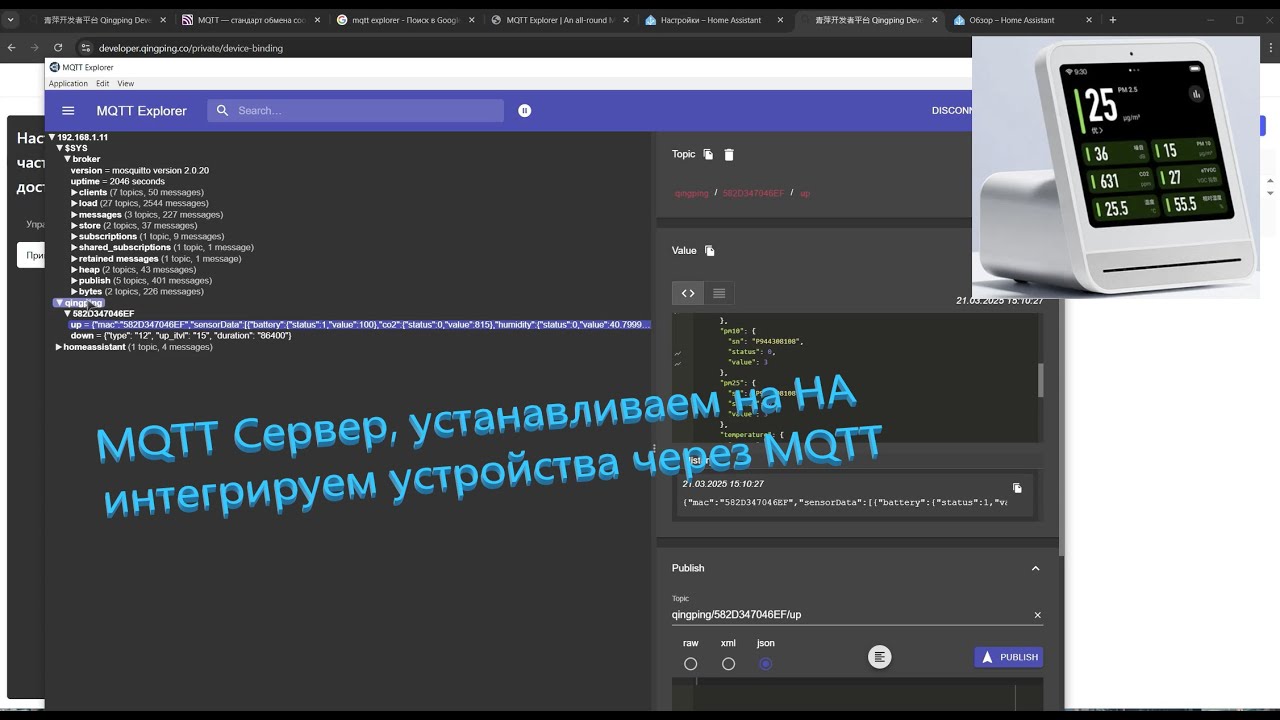Expand the heap topic node

(x=74, y=270)
